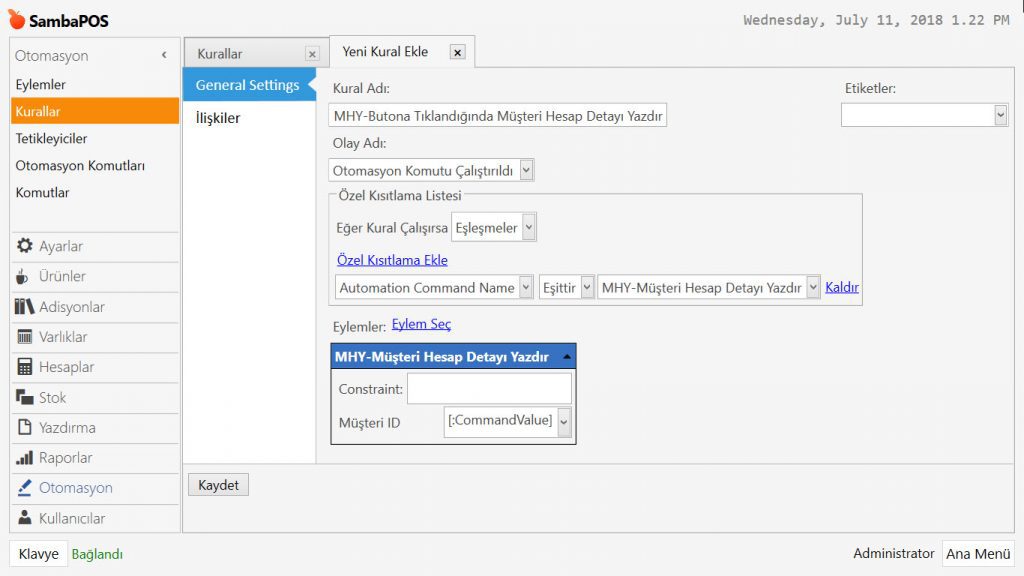Open Hesaplar using the calculator icon
Screen dimensions: 1024x576
[x=25, y=367]
